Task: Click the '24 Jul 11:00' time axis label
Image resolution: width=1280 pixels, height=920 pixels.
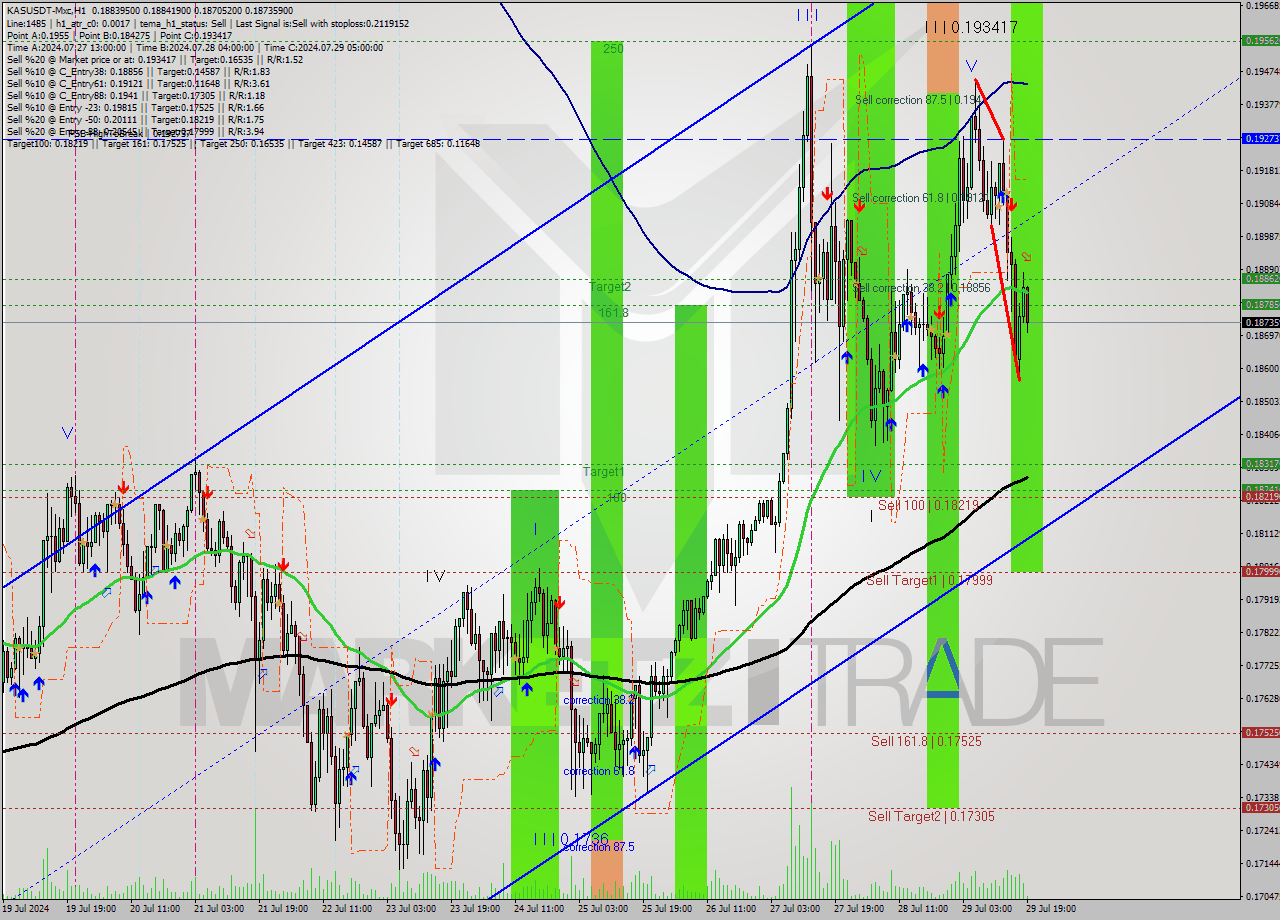Action: coord(539,910)
